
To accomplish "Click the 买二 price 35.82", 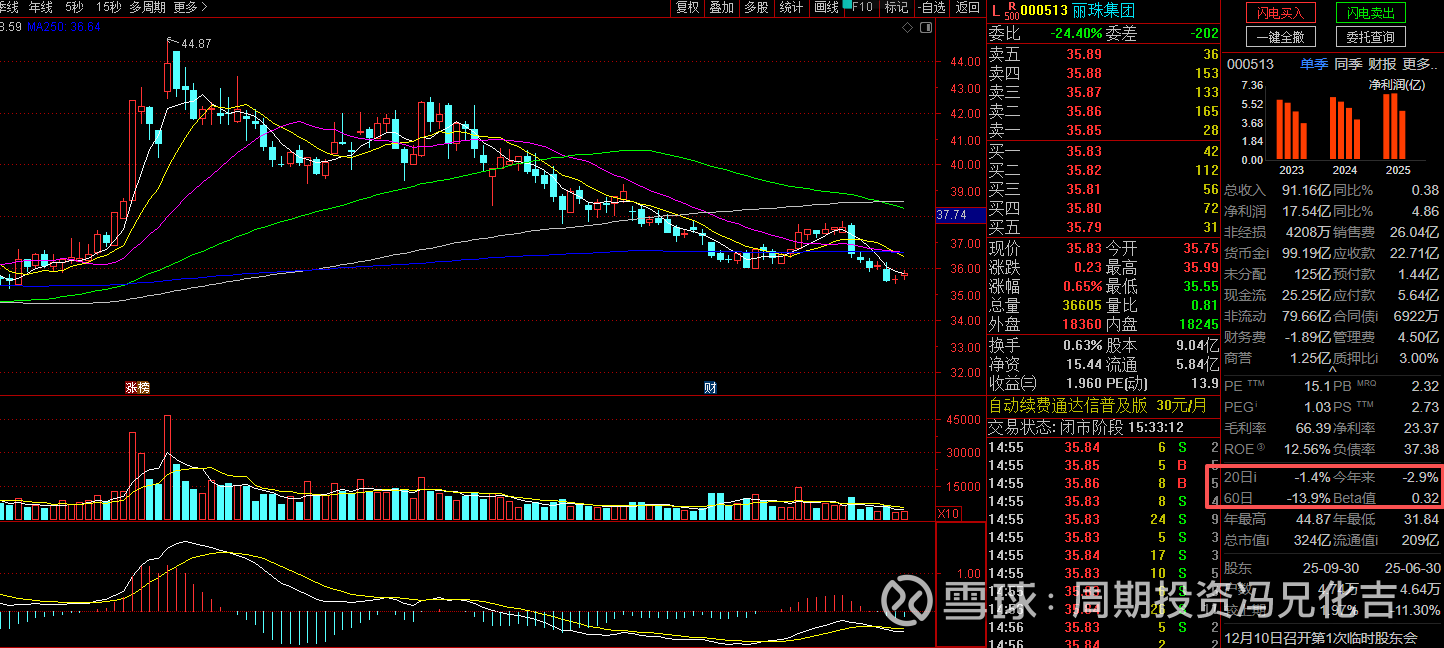I will coord(1083,170).
